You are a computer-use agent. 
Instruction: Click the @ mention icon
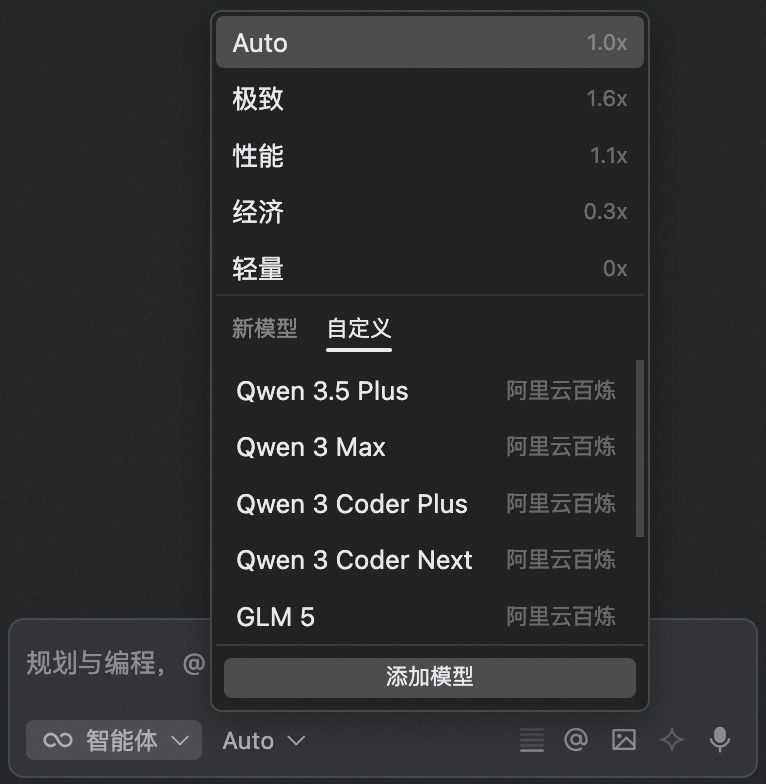tap(576, 740)
